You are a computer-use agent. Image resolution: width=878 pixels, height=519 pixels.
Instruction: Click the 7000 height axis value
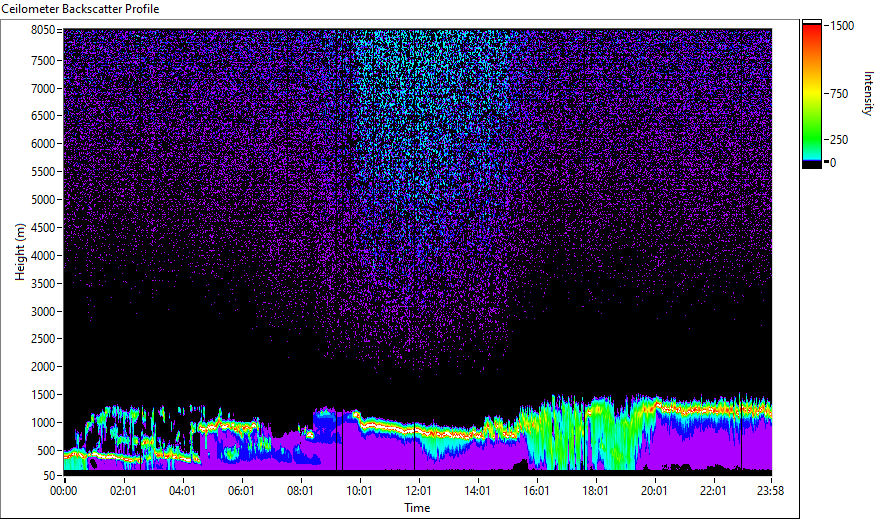point(43,88)
